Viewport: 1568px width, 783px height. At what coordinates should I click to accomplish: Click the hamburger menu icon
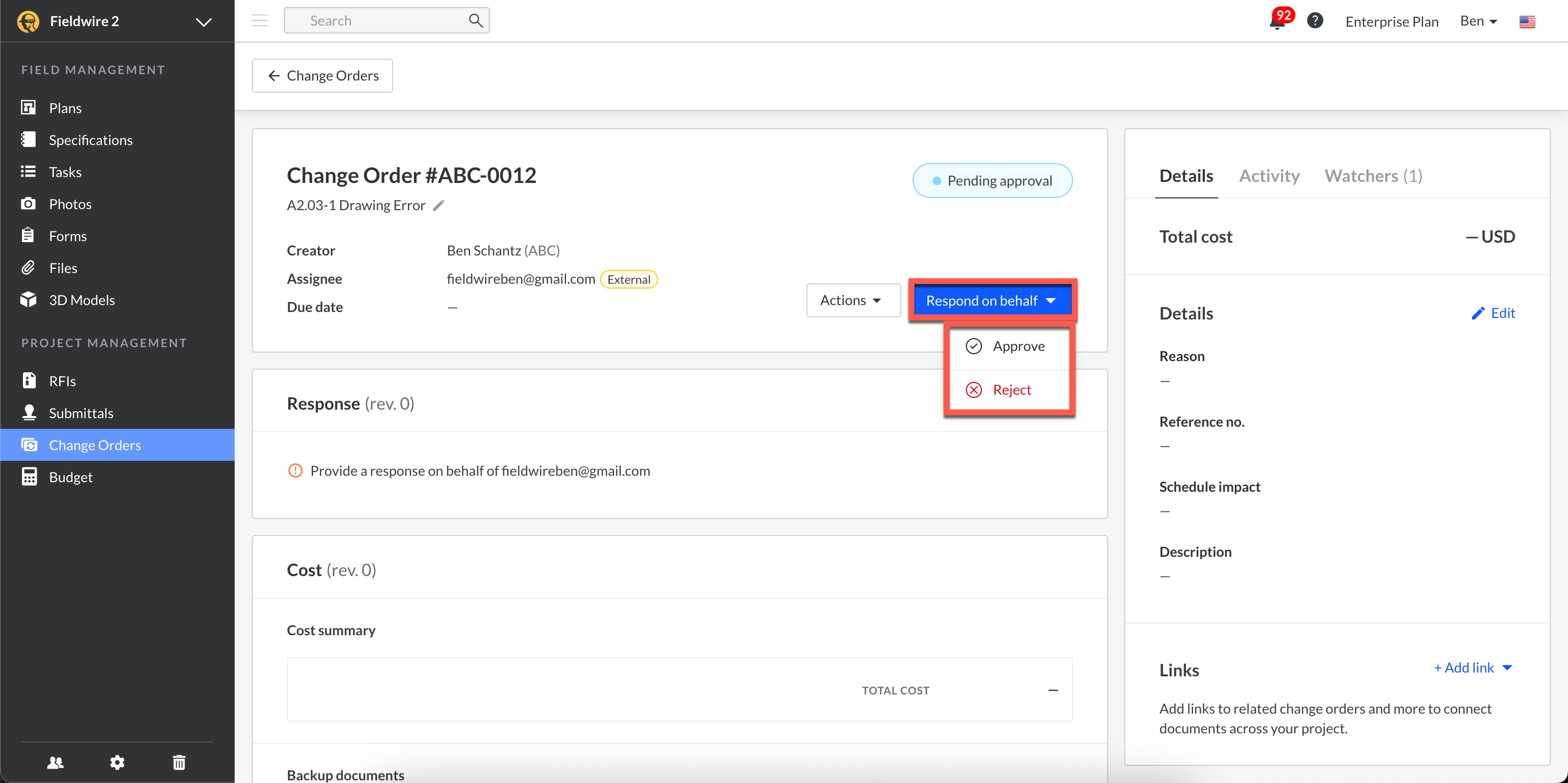[x=260, y=21]
